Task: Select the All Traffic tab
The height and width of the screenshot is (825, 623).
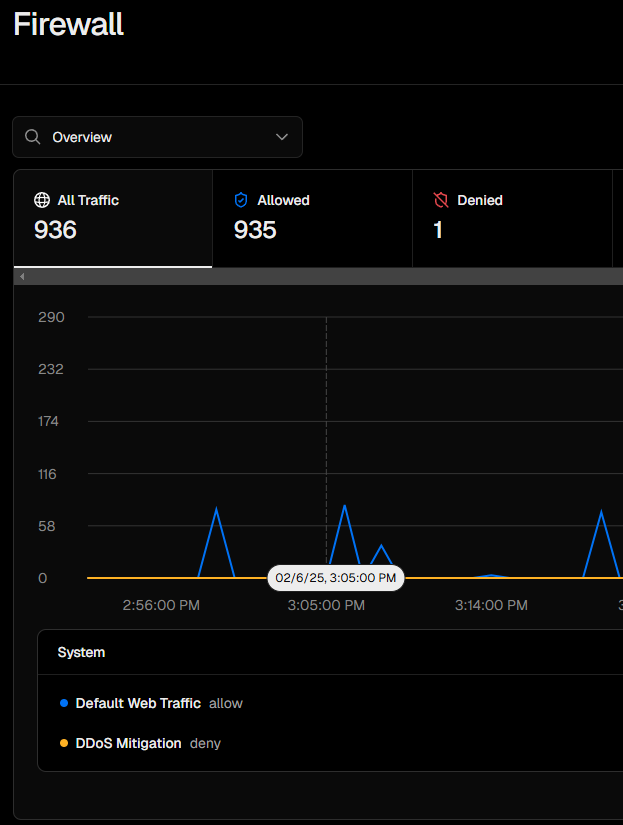Action: (x=113, y=219)
